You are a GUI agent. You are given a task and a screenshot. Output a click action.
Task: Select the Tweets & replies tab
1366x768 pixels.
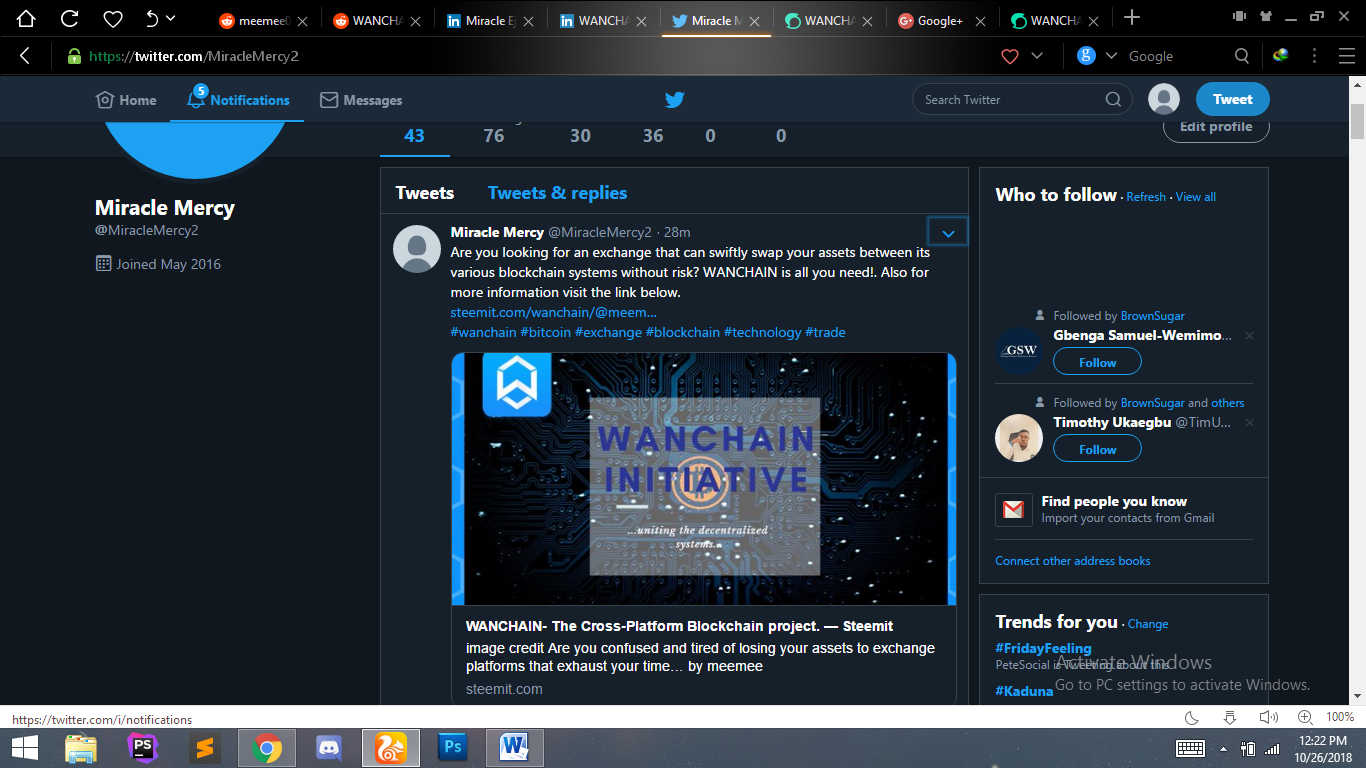point(558,193)
